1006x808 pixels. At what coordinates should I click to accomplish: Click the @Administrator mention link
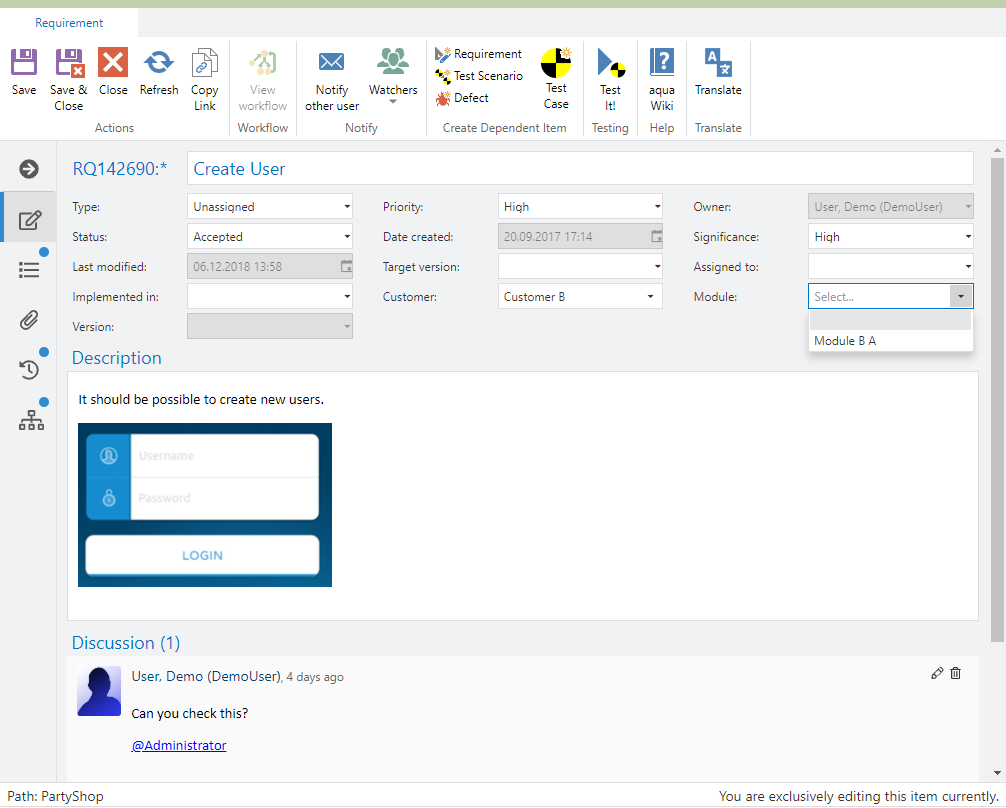coord(179,745)
